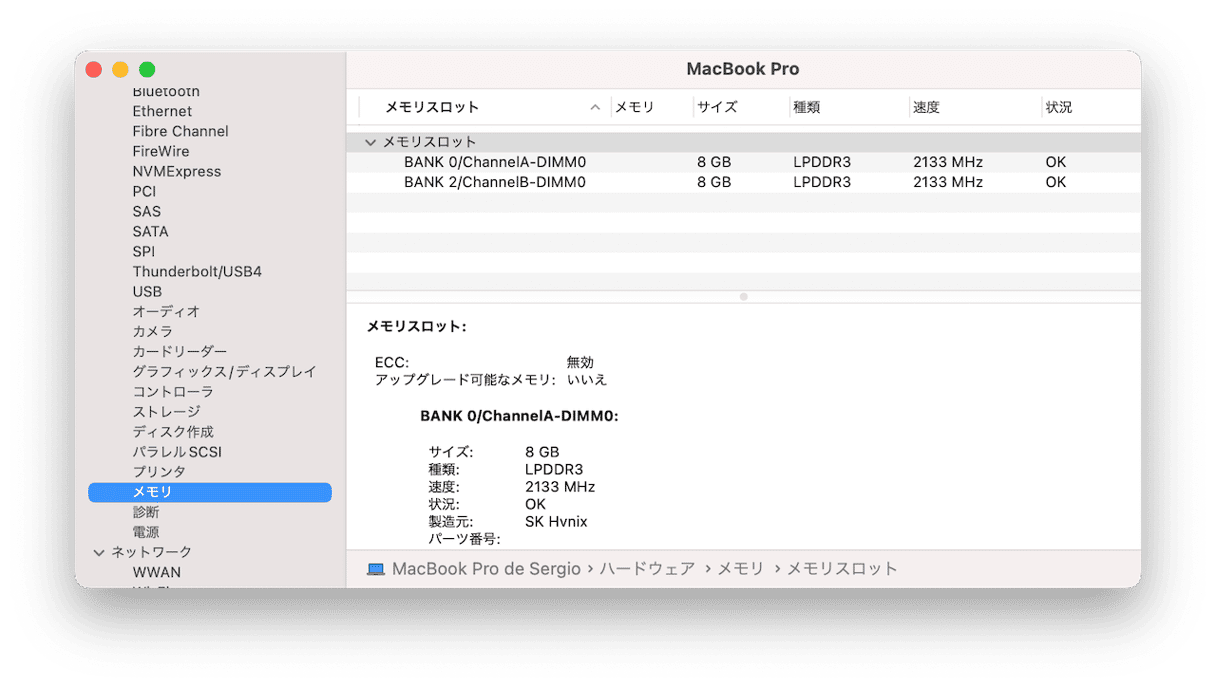
Task: Select Thunderbolt/USB4 in the sidebar
Action: tap(198, 271)
